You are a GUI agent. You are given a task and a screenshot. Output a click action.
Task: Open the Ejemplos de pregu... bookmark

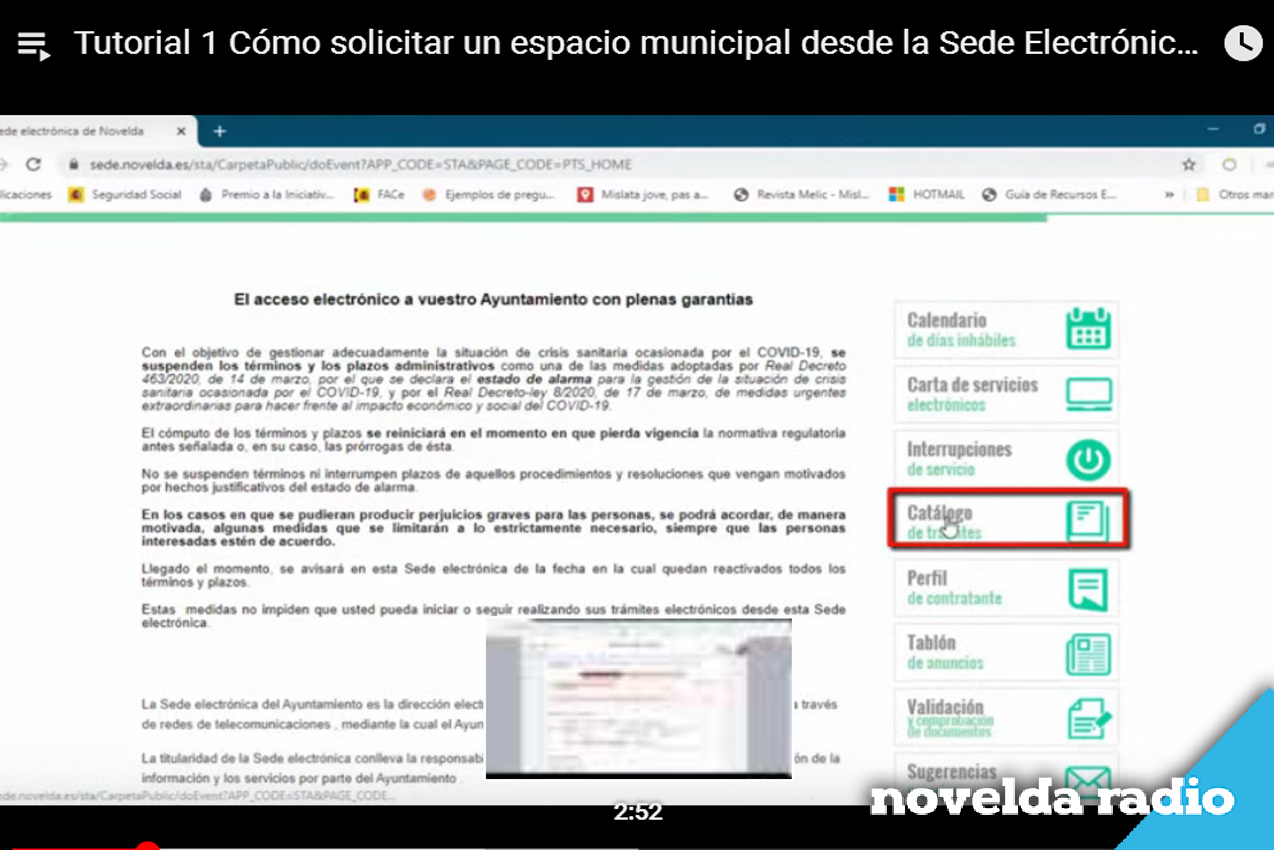pyautogui.click(x=488, y=195)
